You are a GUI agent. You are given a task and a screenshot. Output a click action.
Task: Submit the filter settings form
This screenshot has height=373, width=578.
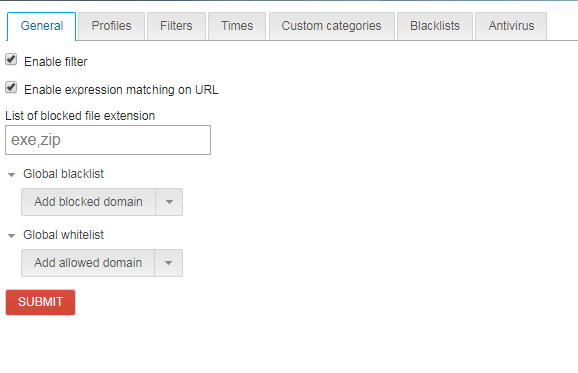(x=41, y=302)
